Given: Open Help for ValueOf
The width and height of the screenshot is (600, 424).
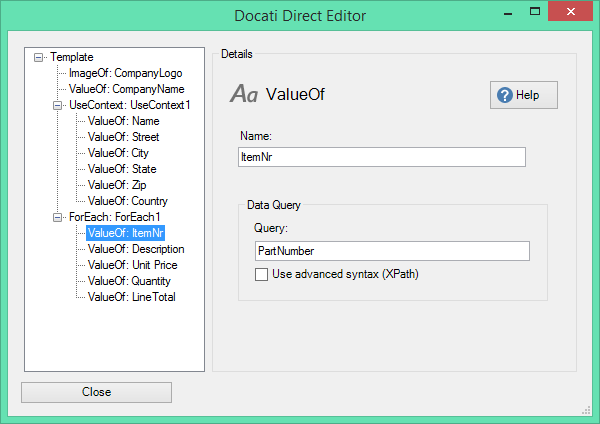Looking at the screenshot, I should click(524, 95).
